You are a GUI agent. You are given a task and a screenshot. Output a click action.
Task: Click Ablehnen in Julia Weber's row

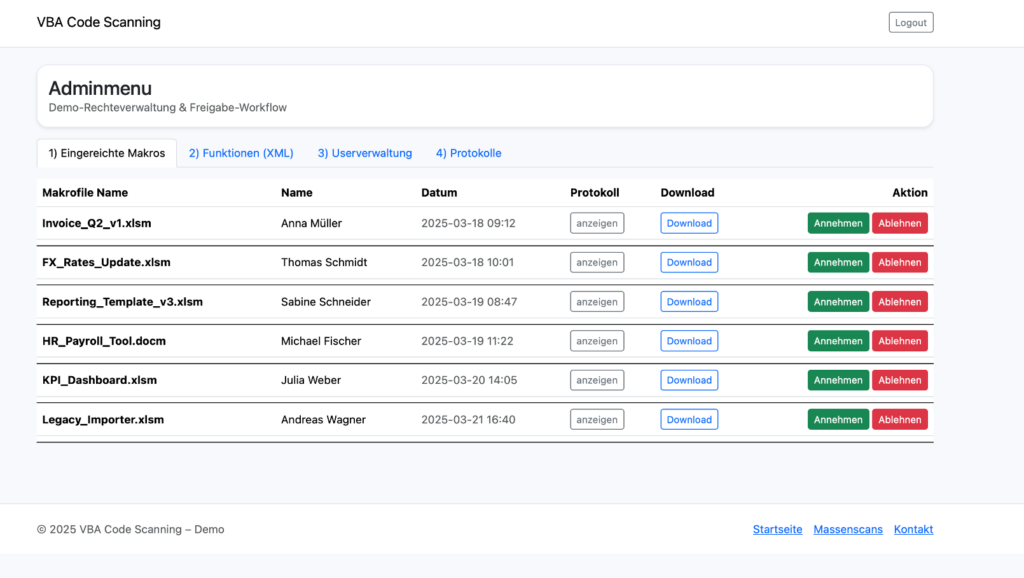pos(899,380)
